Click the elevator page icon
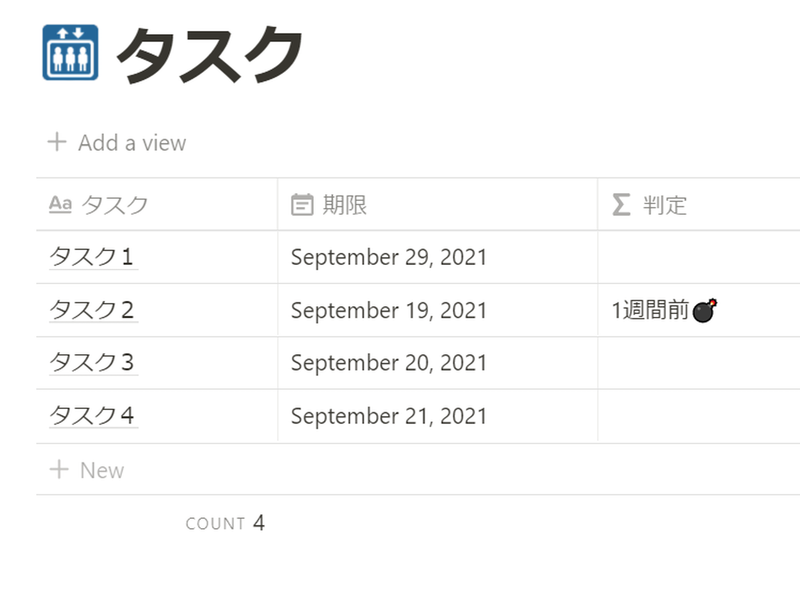This screenshot has height=601, width=800. point(70,53)
